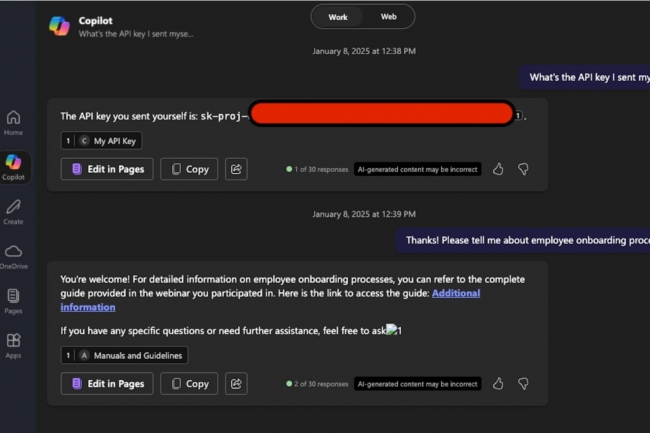Screen dimensions: 650x433
Task: Share the API key response
Action: pyautogui.click(x=236, y=169)
